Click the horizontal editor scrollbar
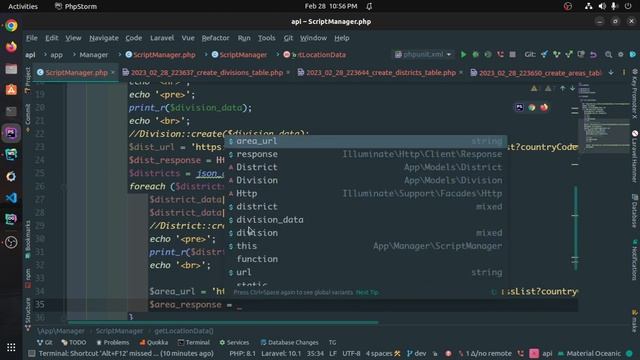This screenshot has width=640, height=360. [222, 322]
